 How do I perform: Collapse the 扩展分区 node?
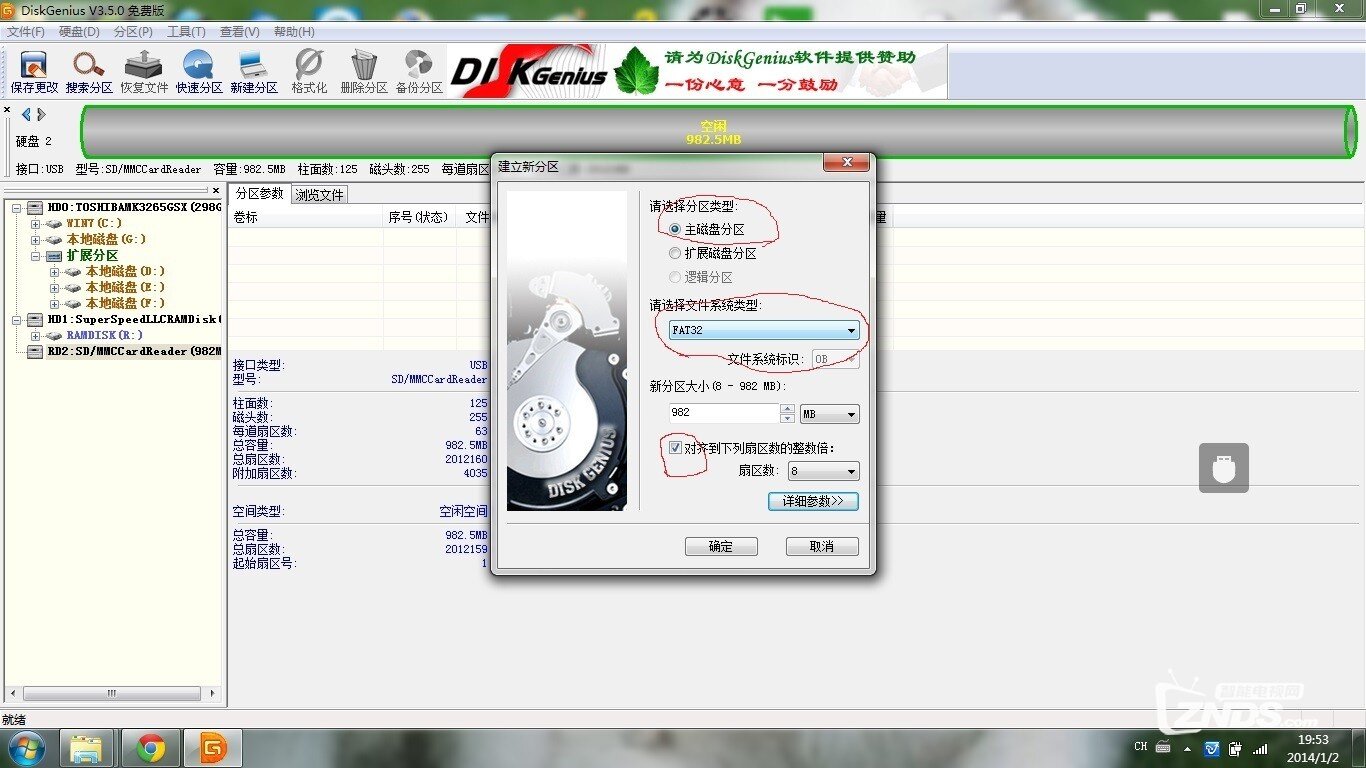pyautogui.click(x=36, y=256)
